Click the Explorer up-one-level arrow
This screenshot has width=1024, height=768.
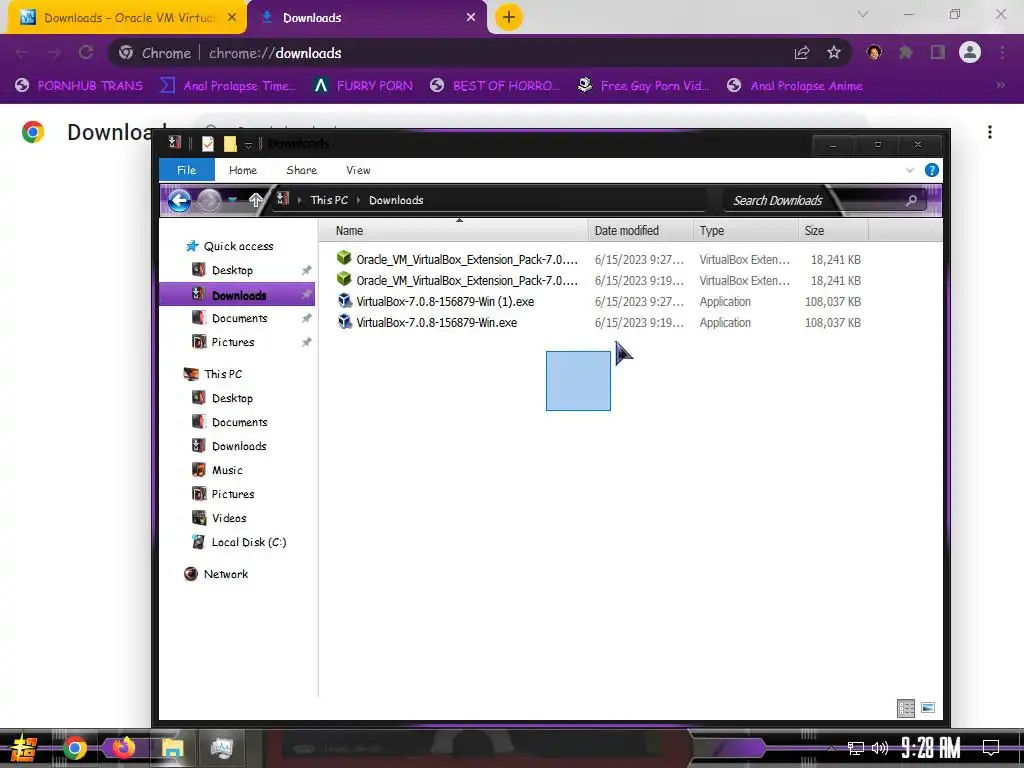click(255, 200)
